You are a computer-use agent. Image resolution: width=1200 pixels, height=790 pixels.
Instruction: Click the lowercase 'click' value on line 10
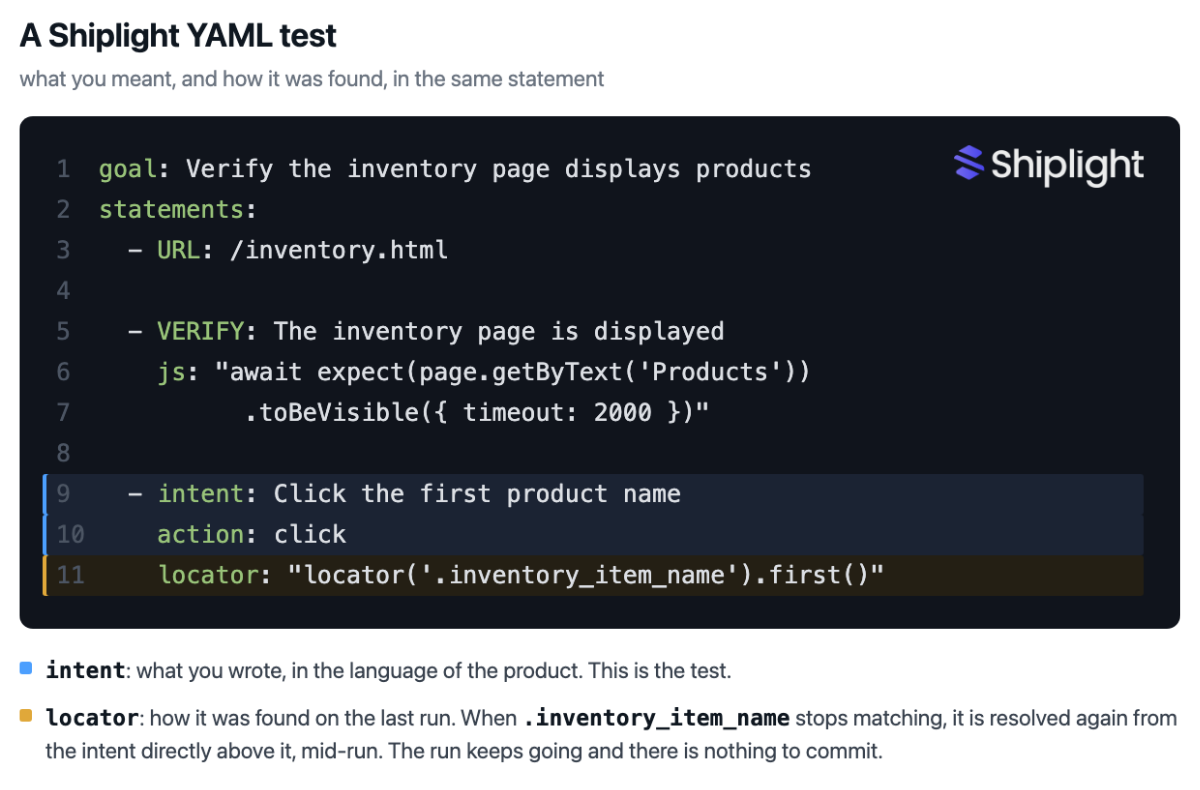tap(310, 534)
